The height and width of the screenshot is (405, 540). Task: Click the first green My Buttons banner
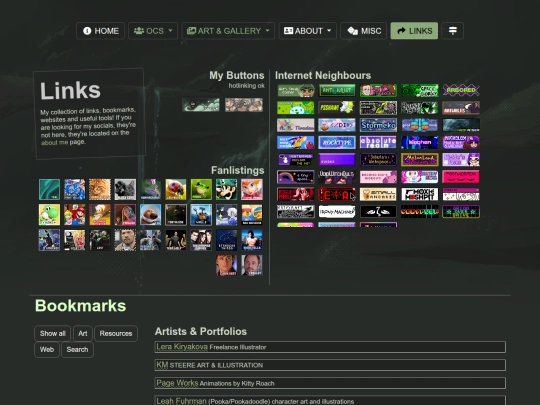201,105
